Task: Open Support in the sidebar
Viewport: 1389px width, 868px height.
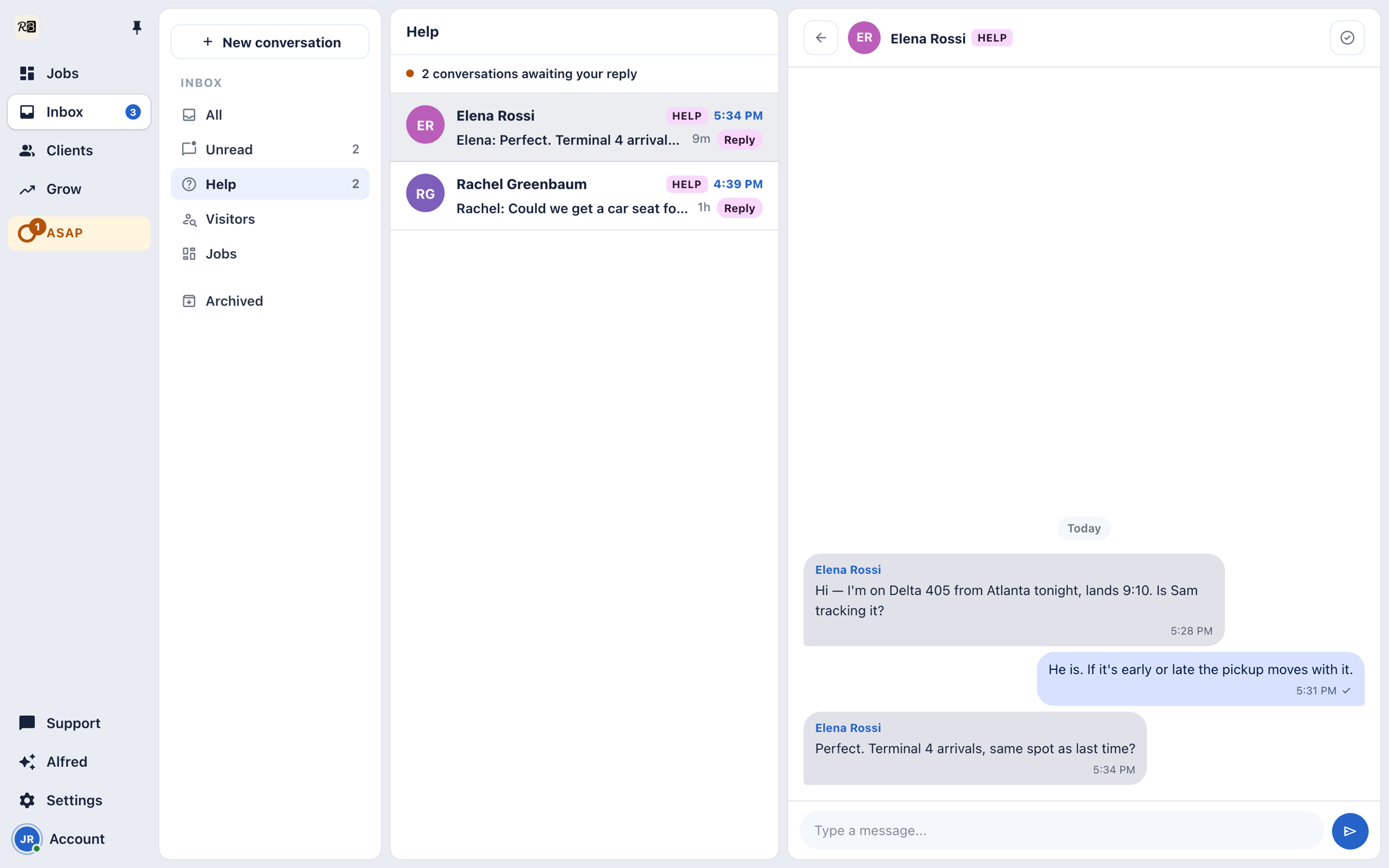Action: click(x=79, y=723)
